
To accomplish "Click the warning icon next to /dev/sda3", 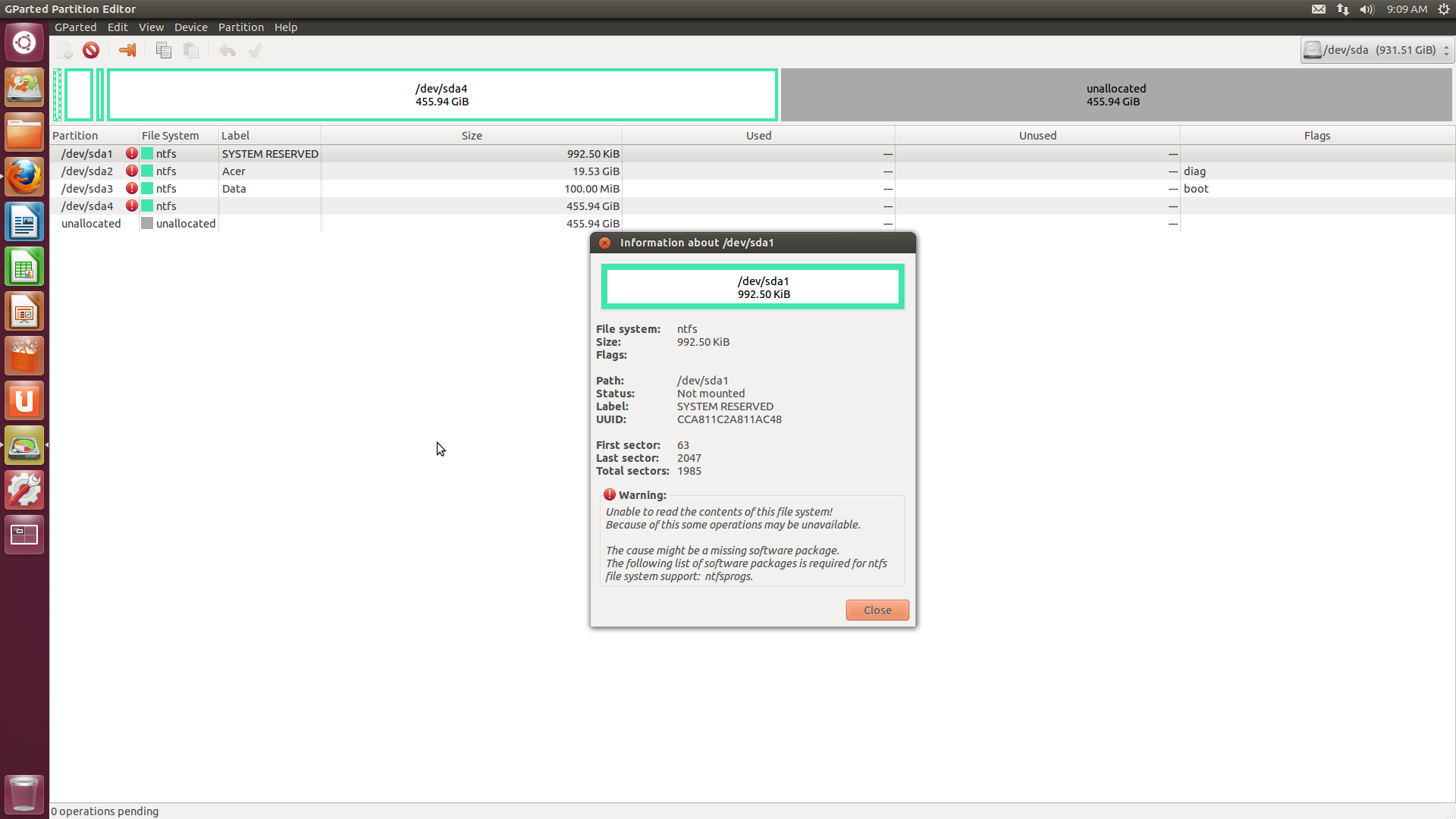I will (x=132, y=188).
